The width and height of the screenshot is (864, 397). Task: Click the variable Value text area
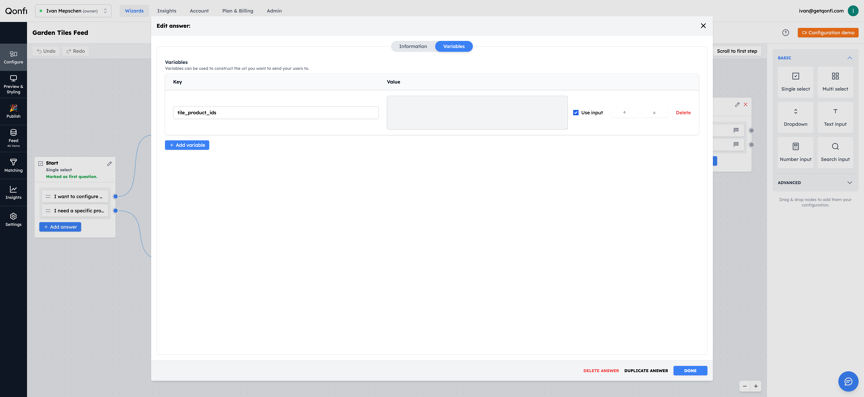tap(477, 112)
